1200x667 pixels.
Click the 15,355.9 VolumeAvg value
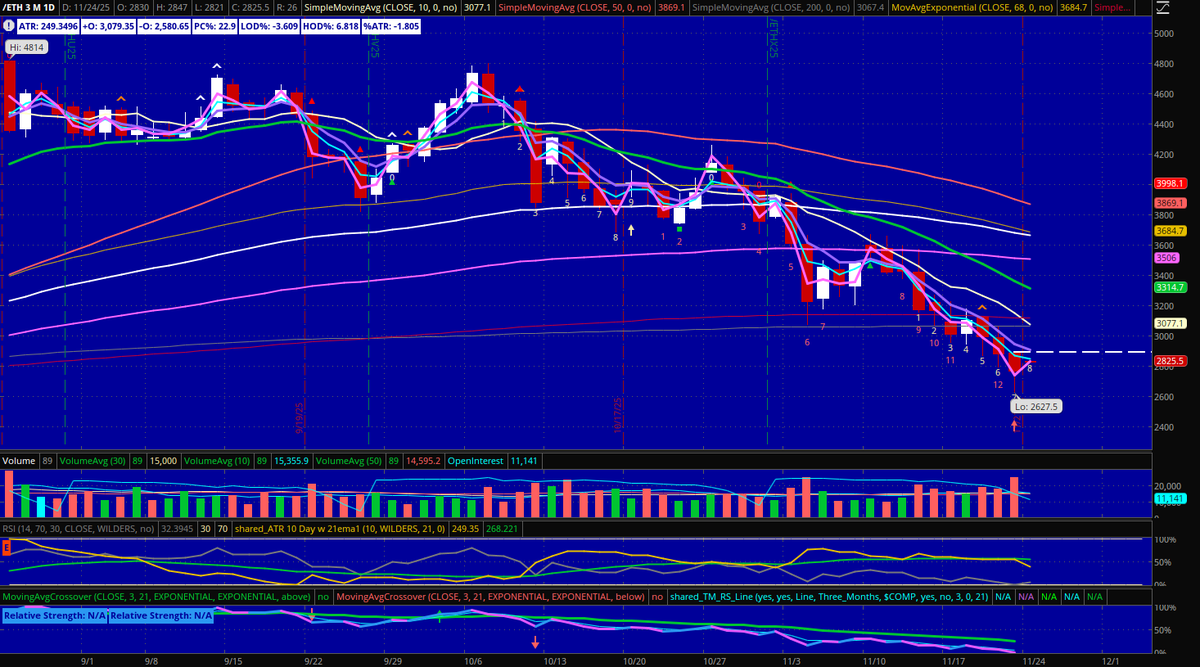click(x=292, y=461)
